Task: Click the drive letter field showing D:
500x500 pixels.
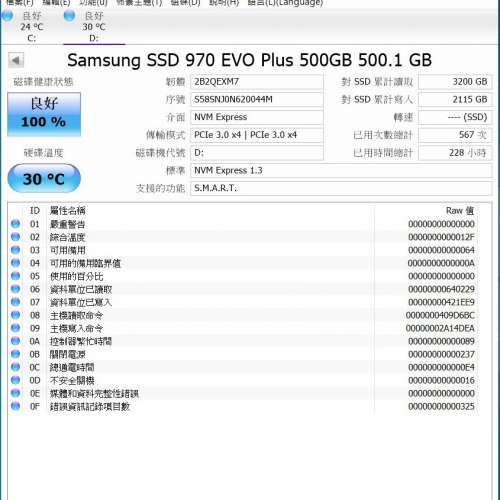Action: (x=257, y=153)
